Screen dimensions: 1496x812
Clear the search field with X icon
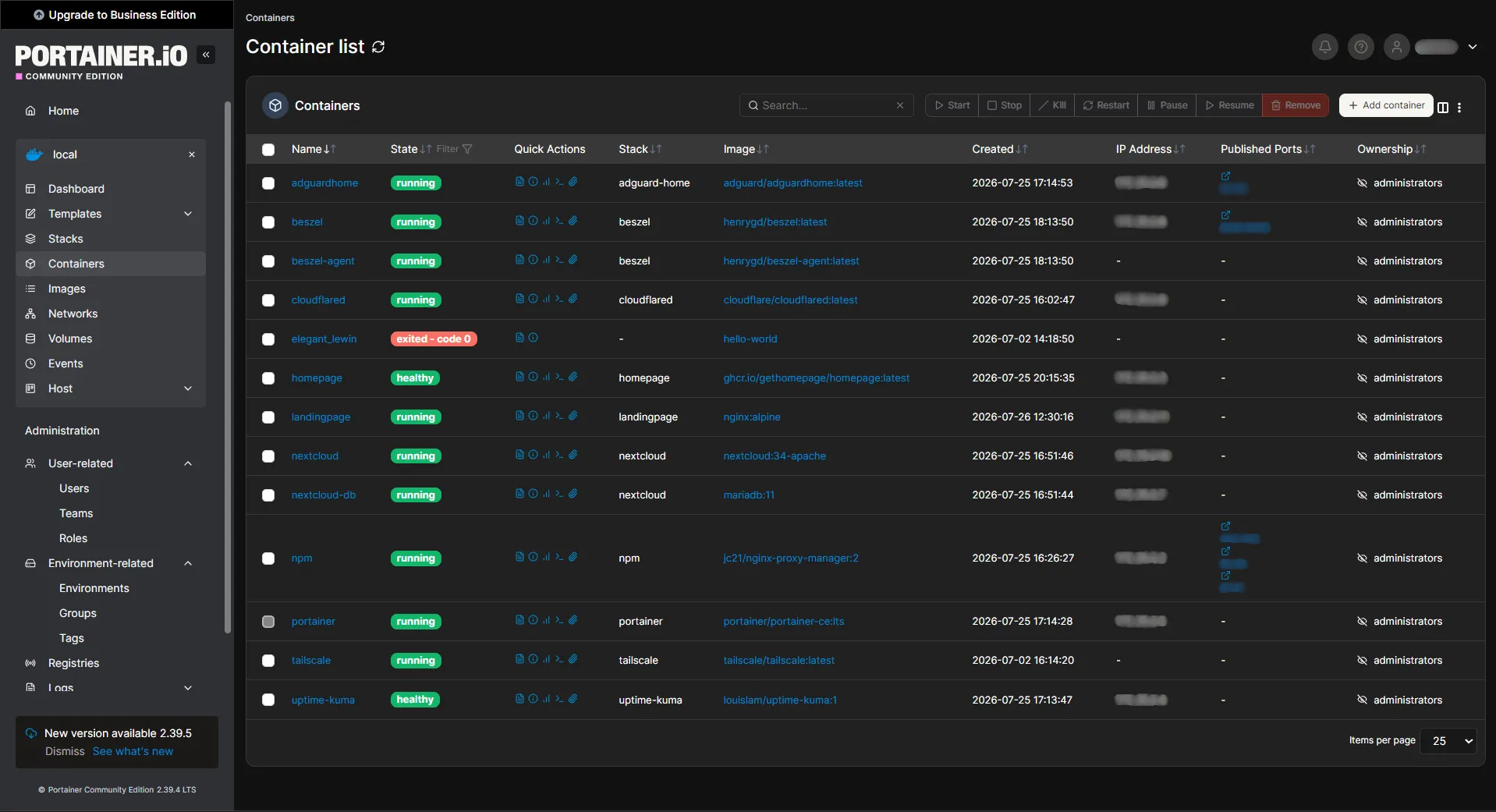(899, 105)
